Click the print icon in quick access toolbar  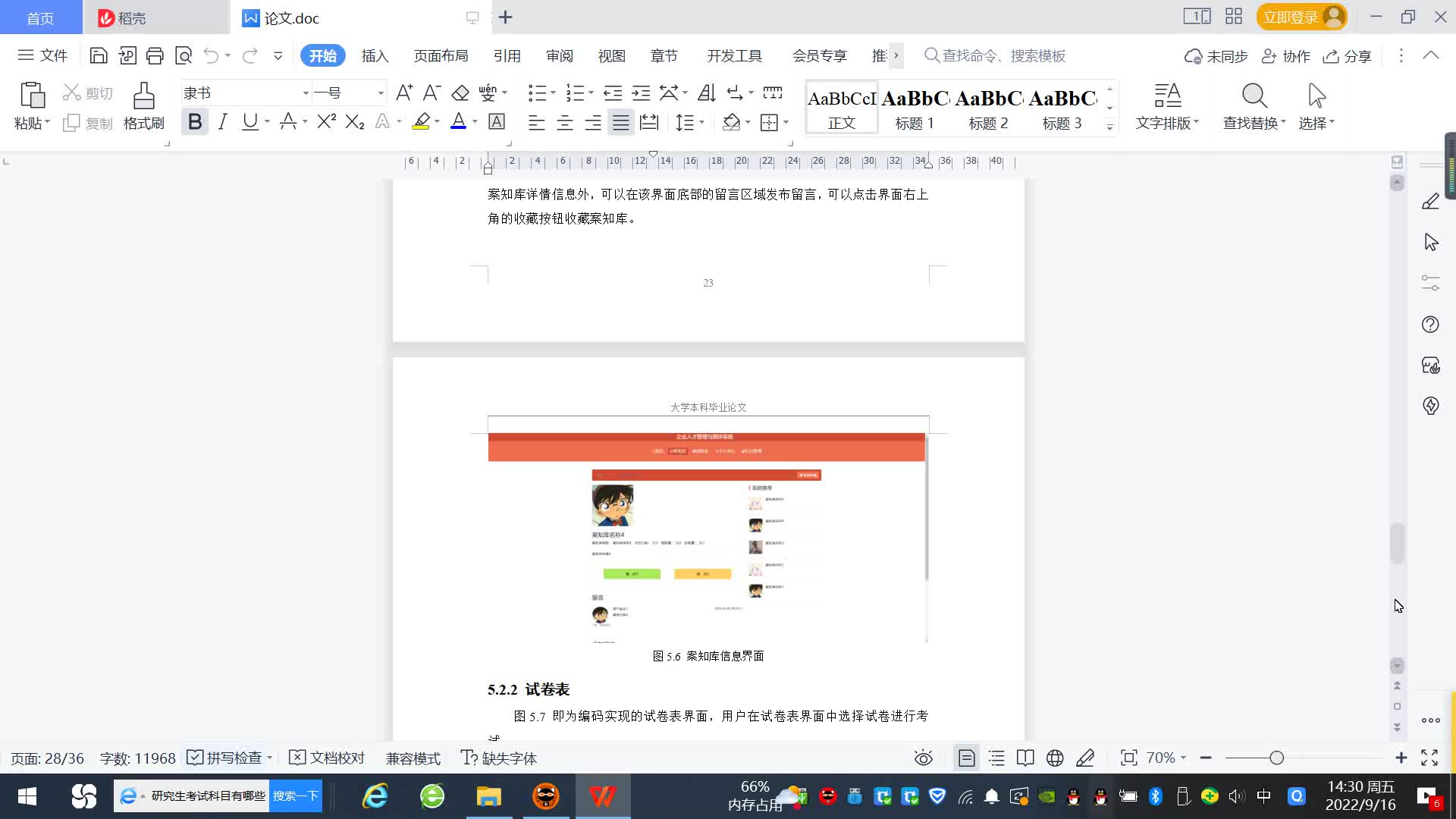coord(155,55)
